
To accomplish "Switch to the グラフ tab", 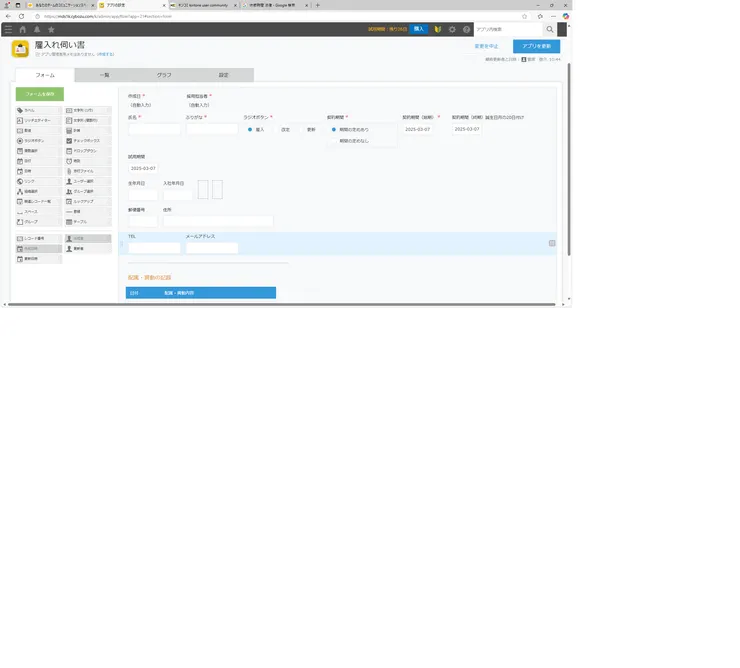I will (x=164, y=75).
